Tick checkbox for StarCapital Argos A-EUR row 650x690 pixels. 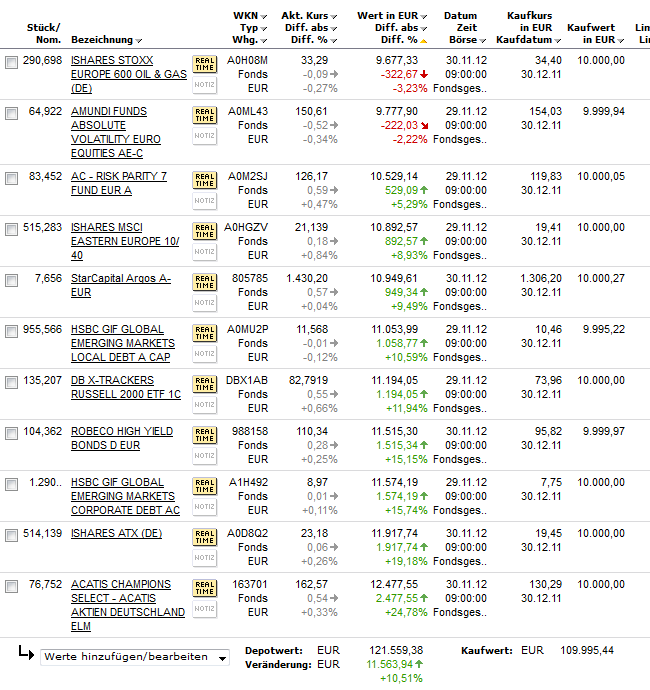[x=11, y=281]
